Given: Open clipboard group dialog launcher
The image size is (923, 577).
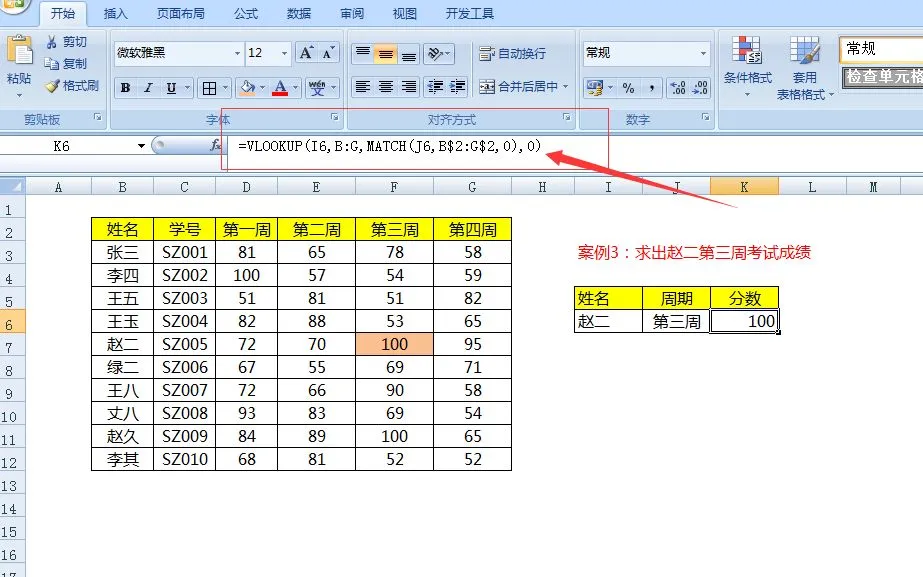Looking at the screenshot, I should 98,118.
